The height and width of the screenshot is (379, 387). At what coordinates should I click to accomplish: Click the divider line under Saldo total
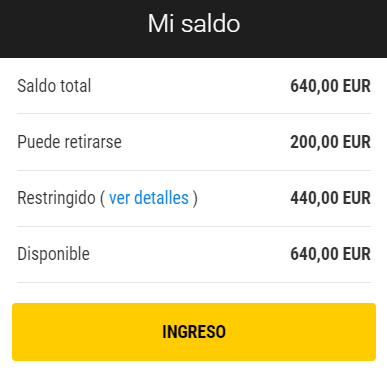coord(194,113)
